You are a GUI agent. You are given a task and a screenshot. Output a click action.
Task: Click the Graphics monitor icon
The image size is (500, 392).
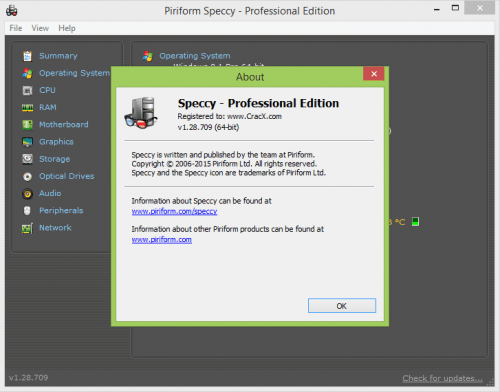click(x=27, y=142)
